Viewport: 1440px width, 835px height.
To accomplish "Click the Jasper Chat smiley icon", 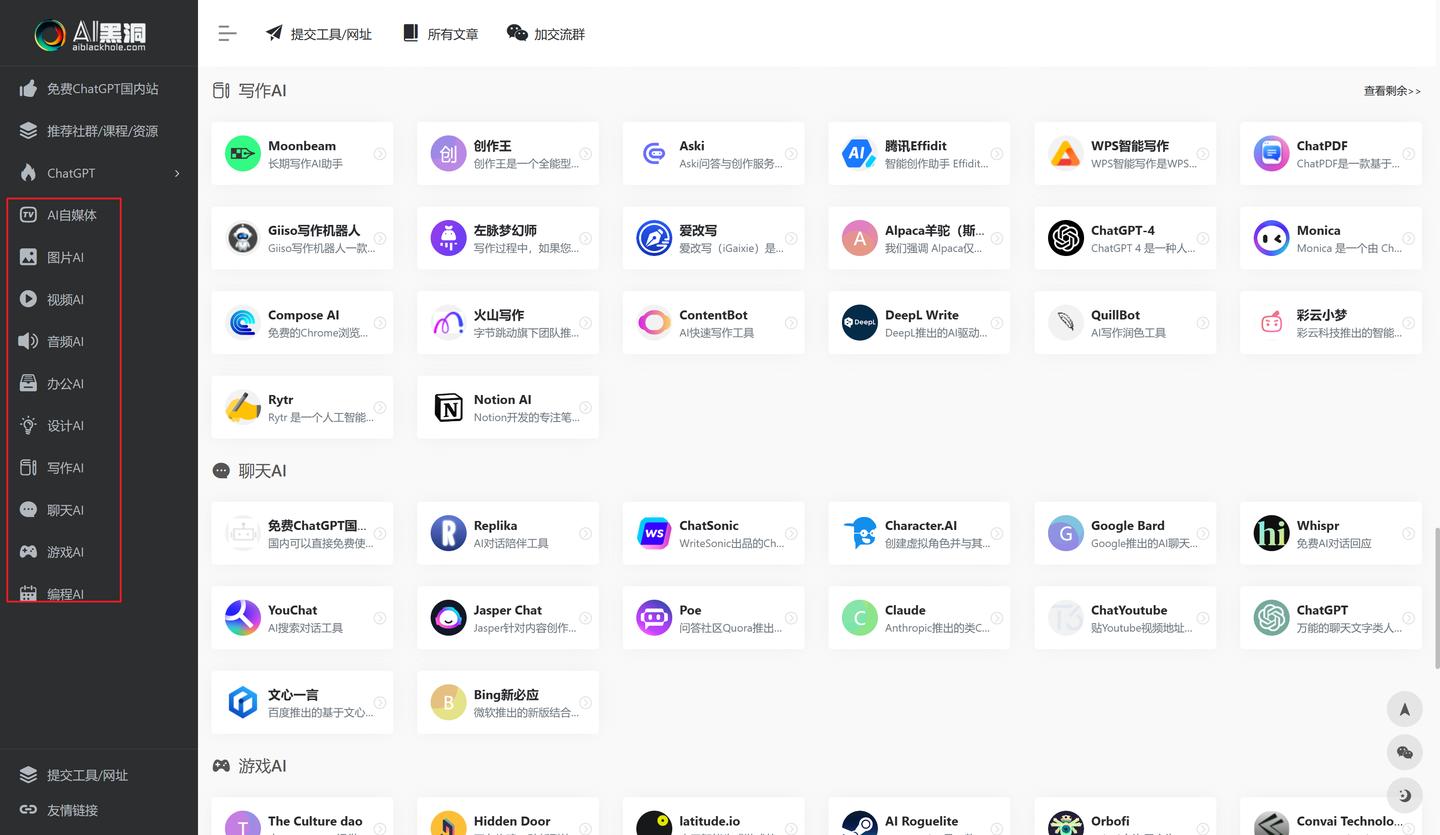I will pos(449,618).
